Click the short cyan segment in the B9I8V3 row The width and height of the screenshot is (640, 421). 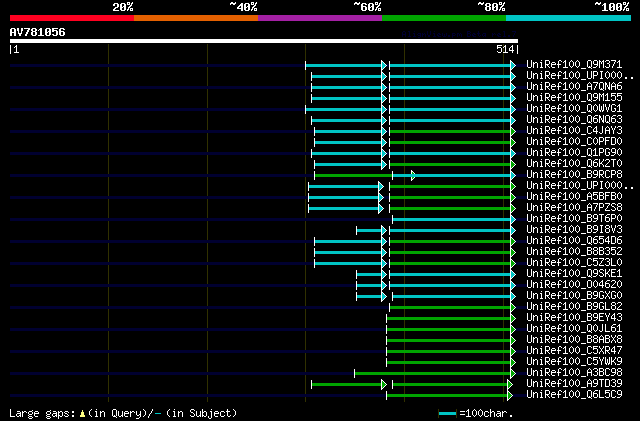371,231
